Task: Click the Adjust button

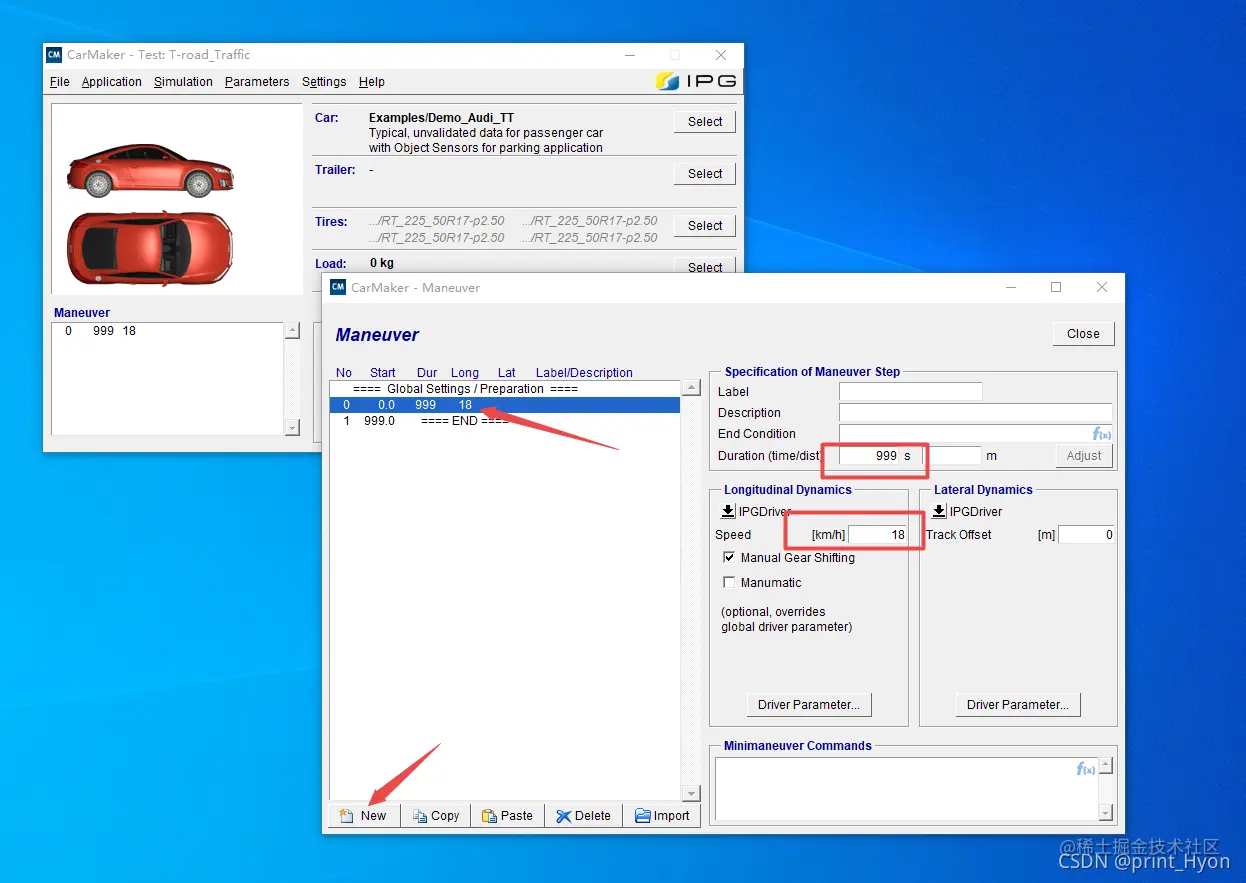Action: tap(1084, 455)
